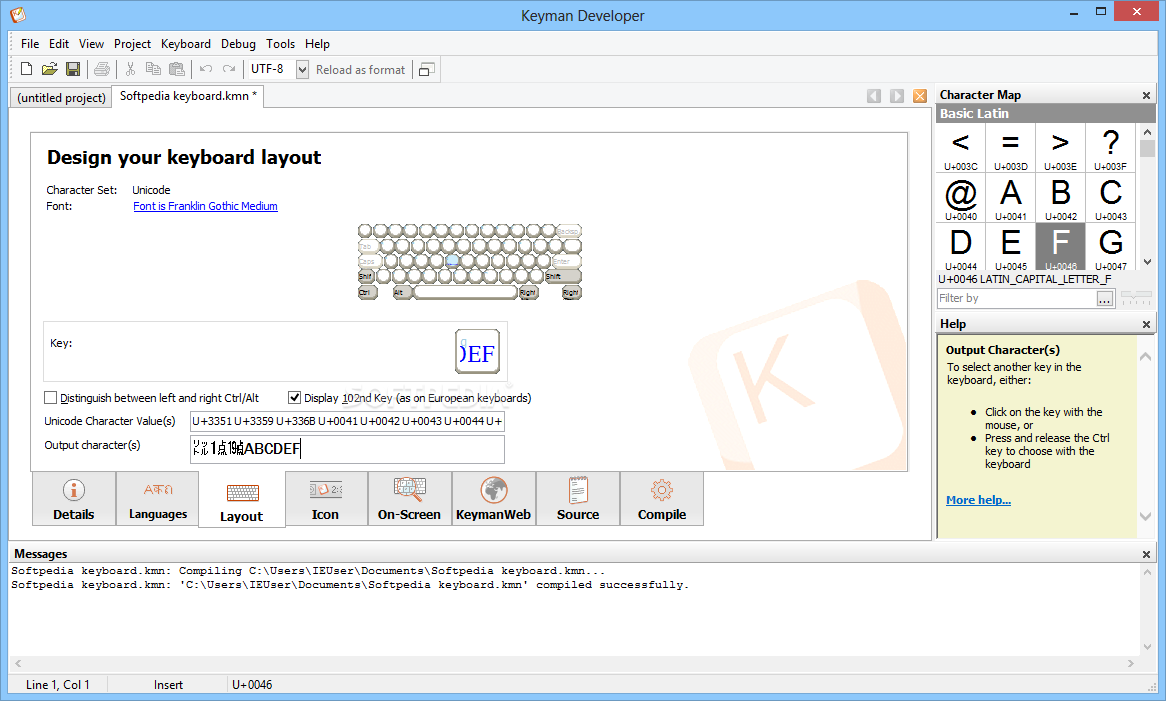The width and height of the screenshot is (1166, 701).
Task: Click the More help... link
Action: click(978, 500)
